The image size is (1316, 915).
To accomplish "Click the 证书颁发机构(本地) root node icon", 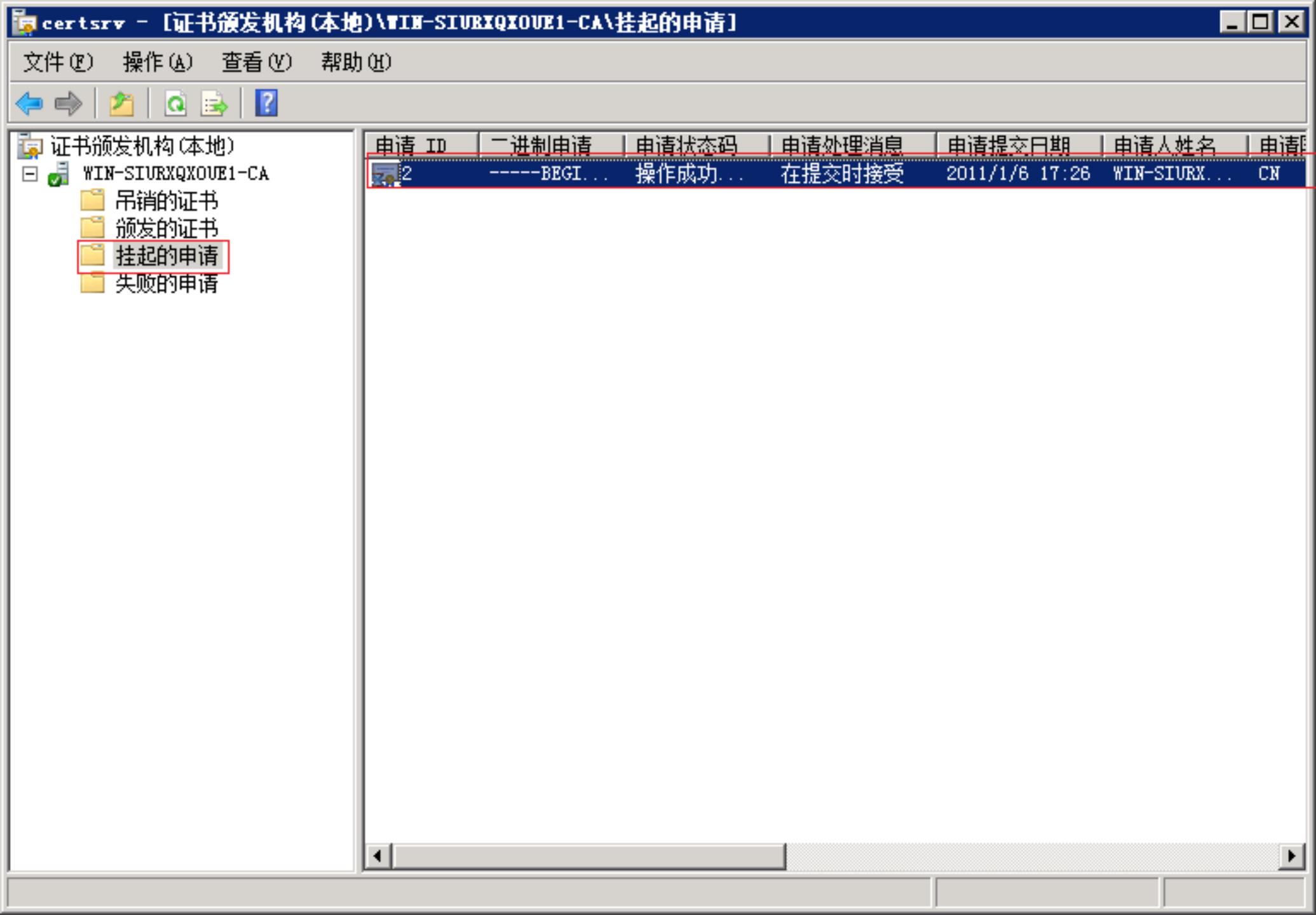I will [x=30, y=146].
